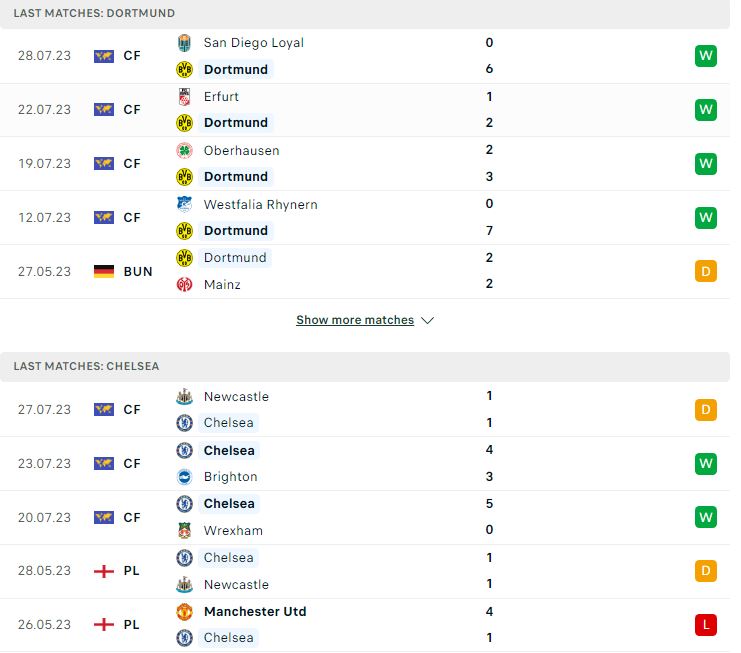Click the San Diego Loyal team crest
Viewport: 741px width, 653px height.
(184, 43)
